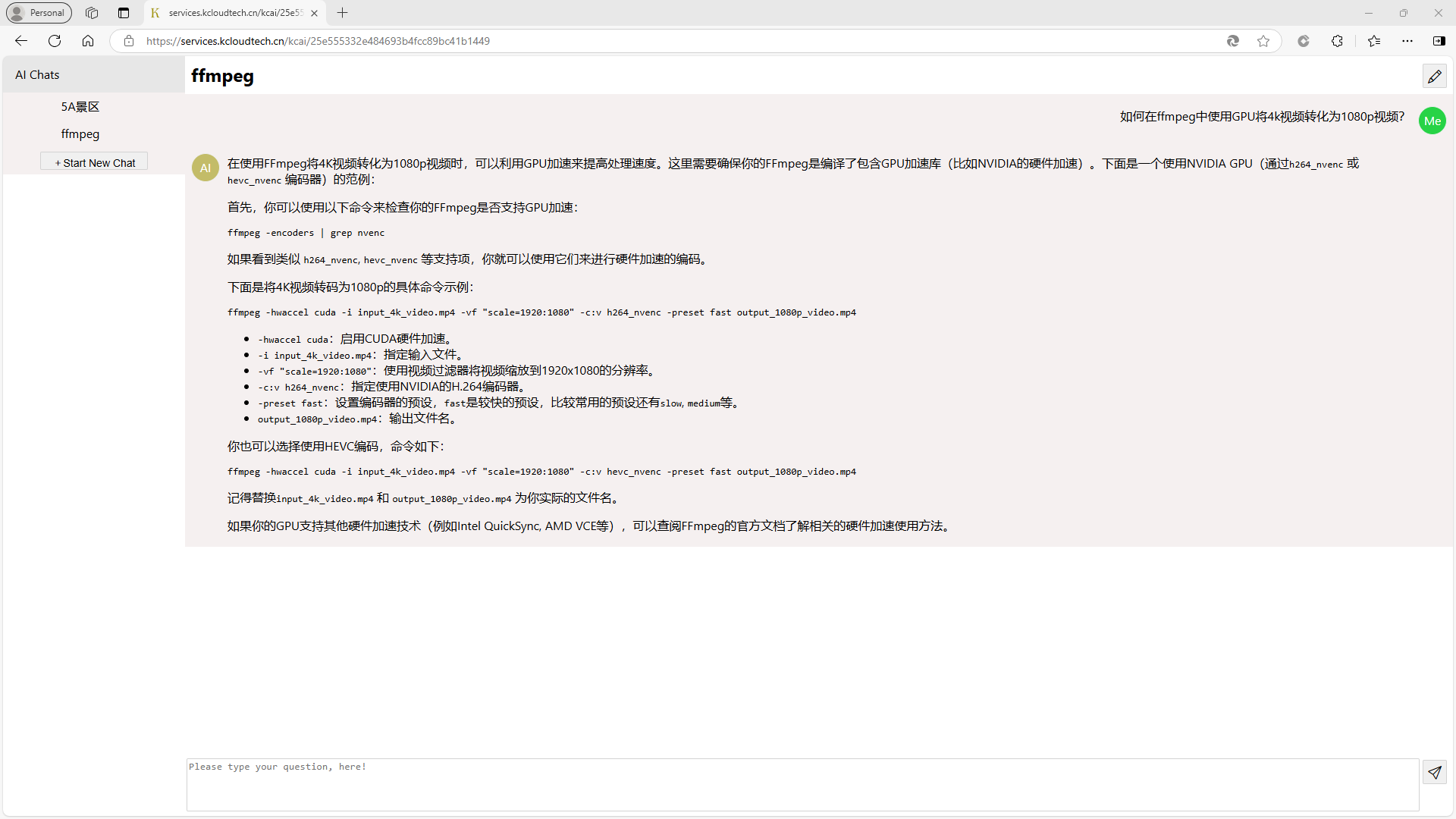Click the site info lock icon

coord(129,41)
